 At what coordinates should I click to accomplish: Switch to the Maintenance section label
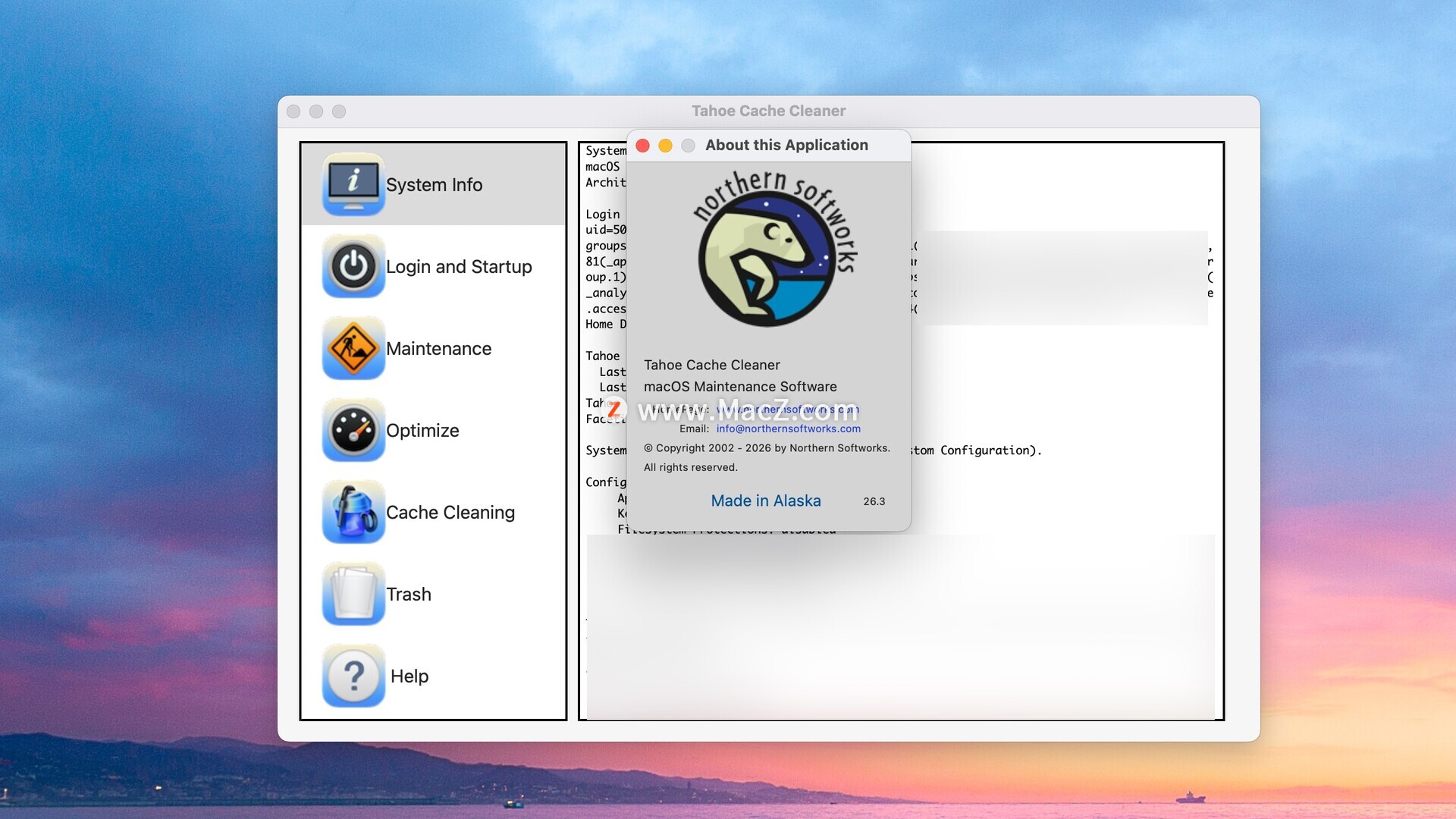coord(438,349)
